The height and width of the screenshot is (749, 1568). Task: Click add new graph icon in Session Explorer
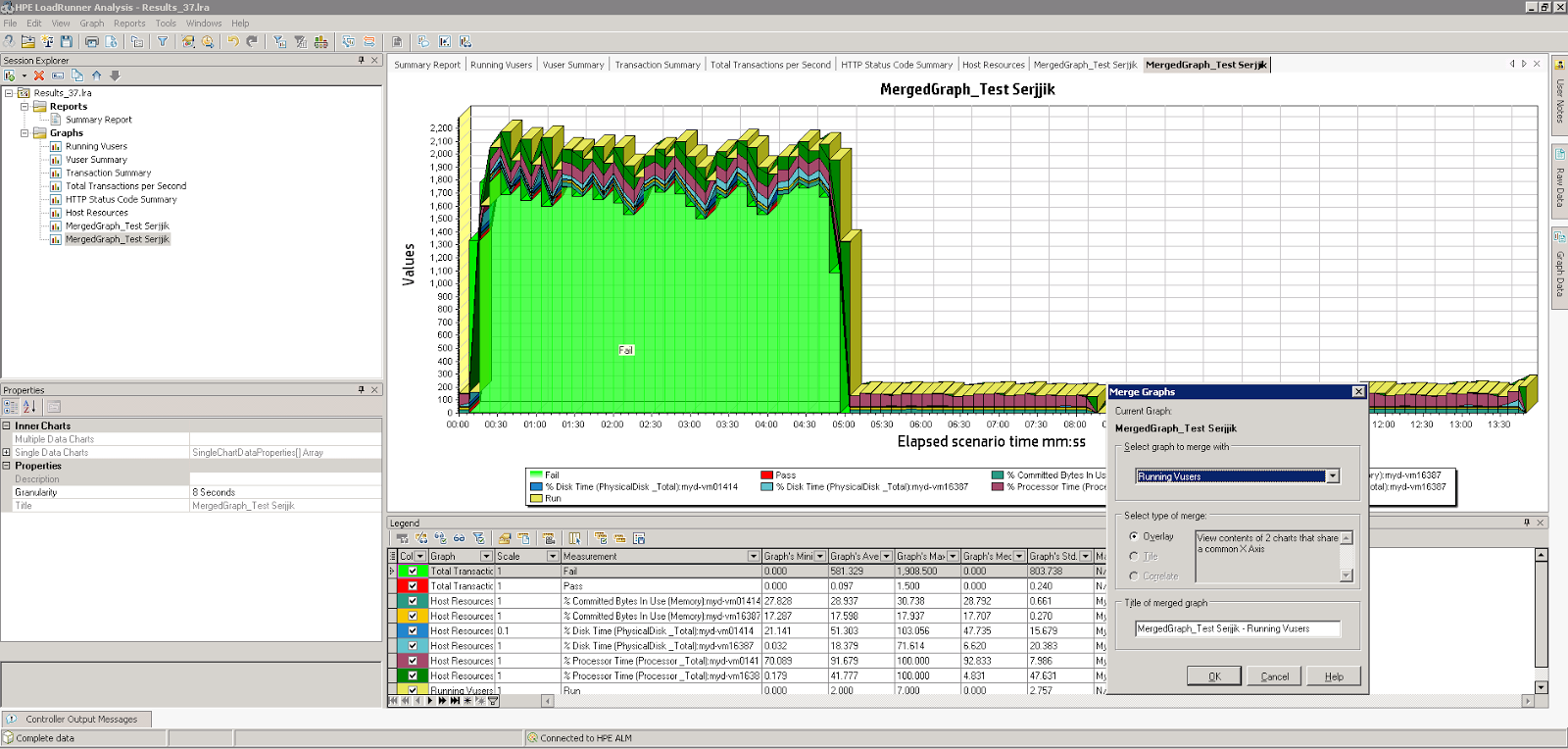click(10, 75)
